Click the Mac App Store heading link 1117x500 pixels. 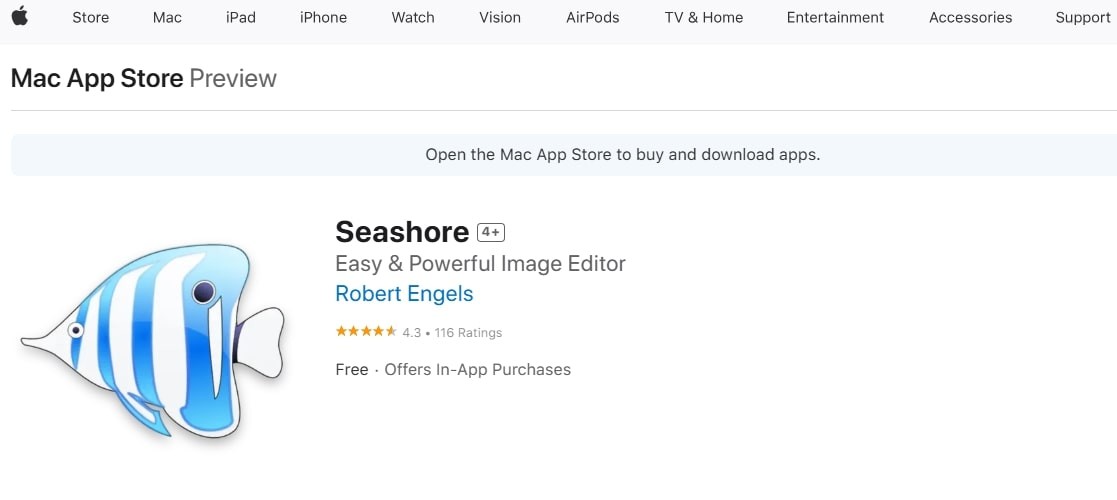point(97,78)
